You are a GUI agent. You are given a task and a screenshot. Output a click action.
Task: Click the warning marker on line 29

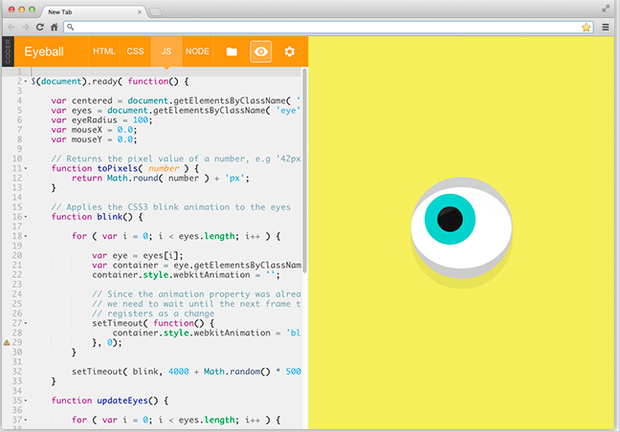click(7, 343)
